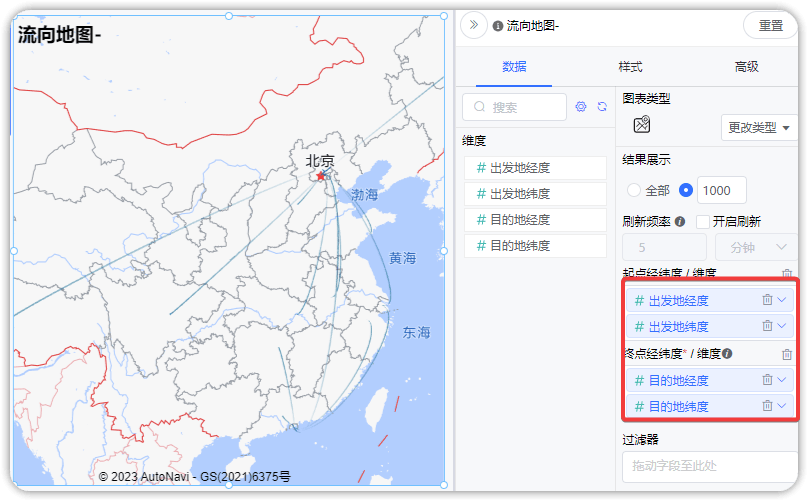This screenshot has width=808, height=501.
Task: Switch to the 样式 tab
Action: (630, 66)
